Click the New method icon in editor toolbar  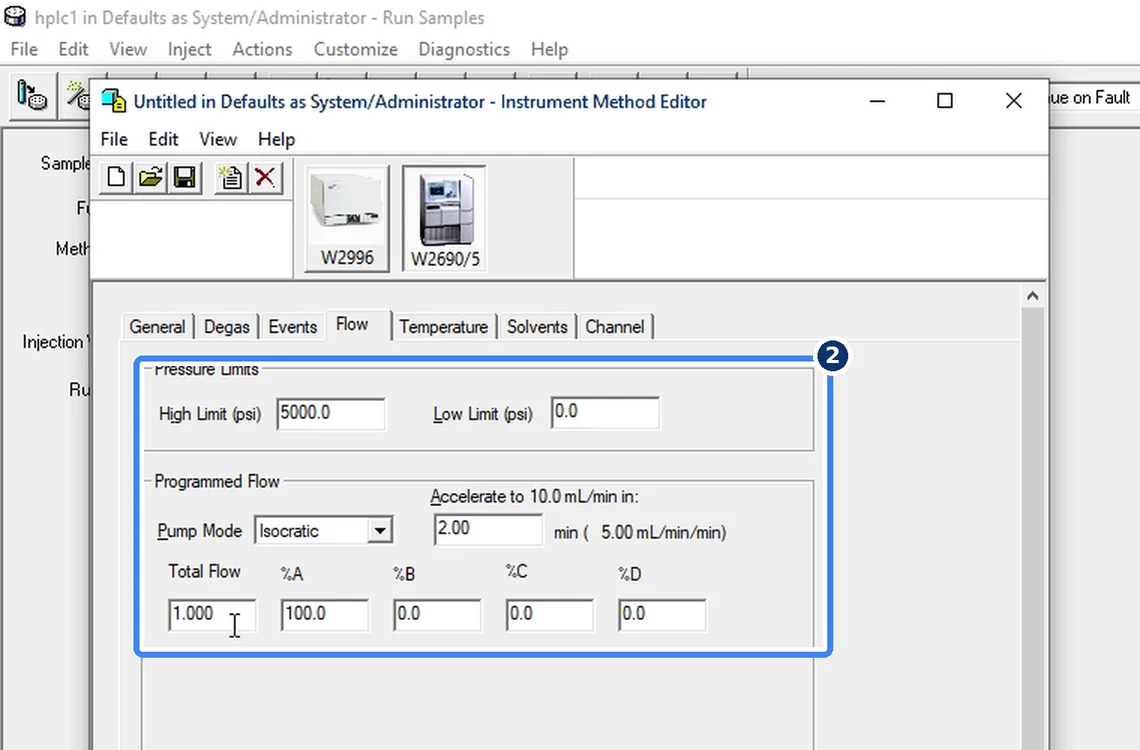(116, 177)
